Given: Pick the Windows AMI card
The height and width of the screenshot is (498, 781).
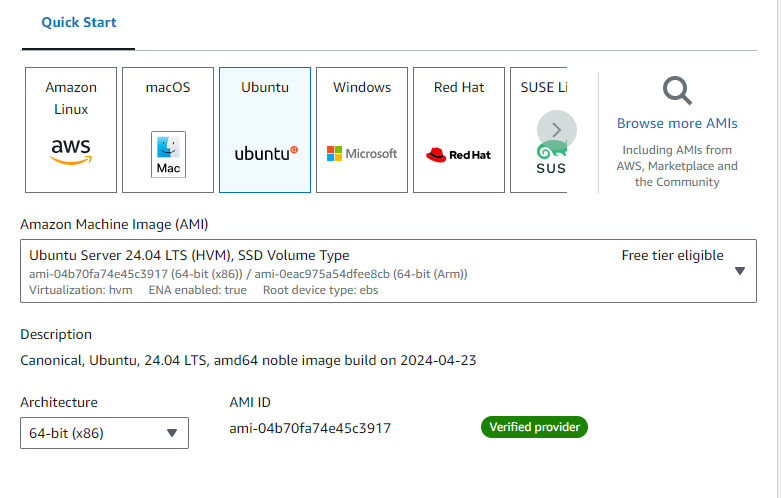Looking at the screenshot, I should pyautogui.click(x=362, y=130).
